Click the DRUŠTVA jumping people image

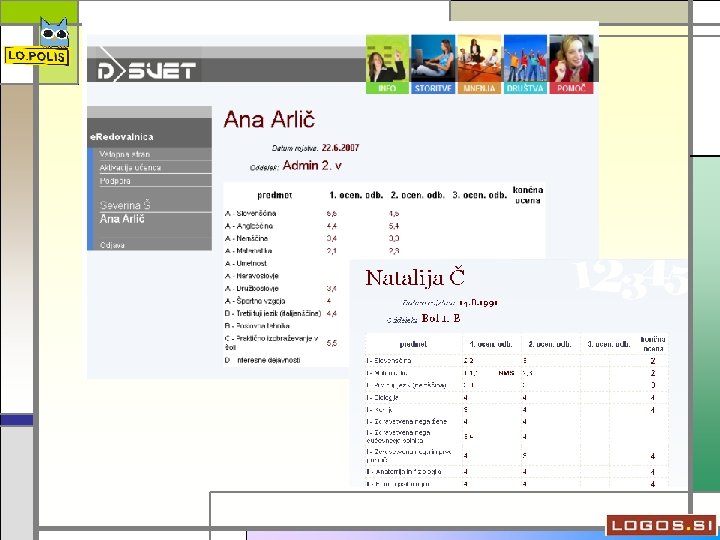click(525, 59)
